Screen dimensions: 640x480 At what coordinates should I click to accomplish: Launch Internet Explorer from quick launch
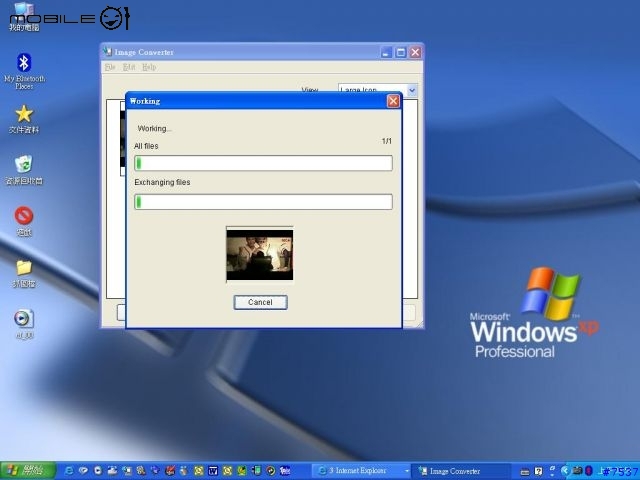pos(69,471)
